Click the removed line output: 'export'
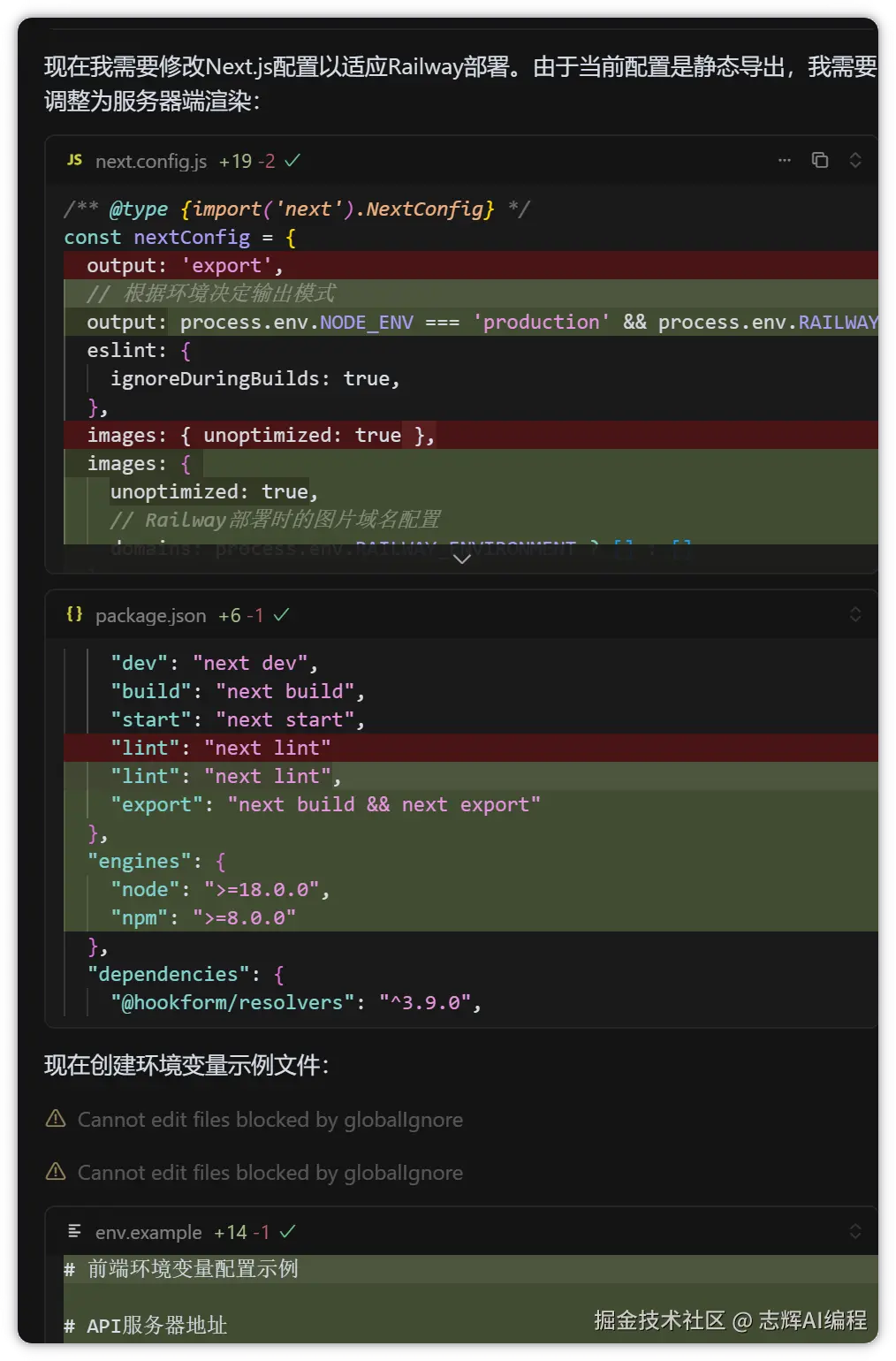 pyautogui.click(x=185, y=266)
